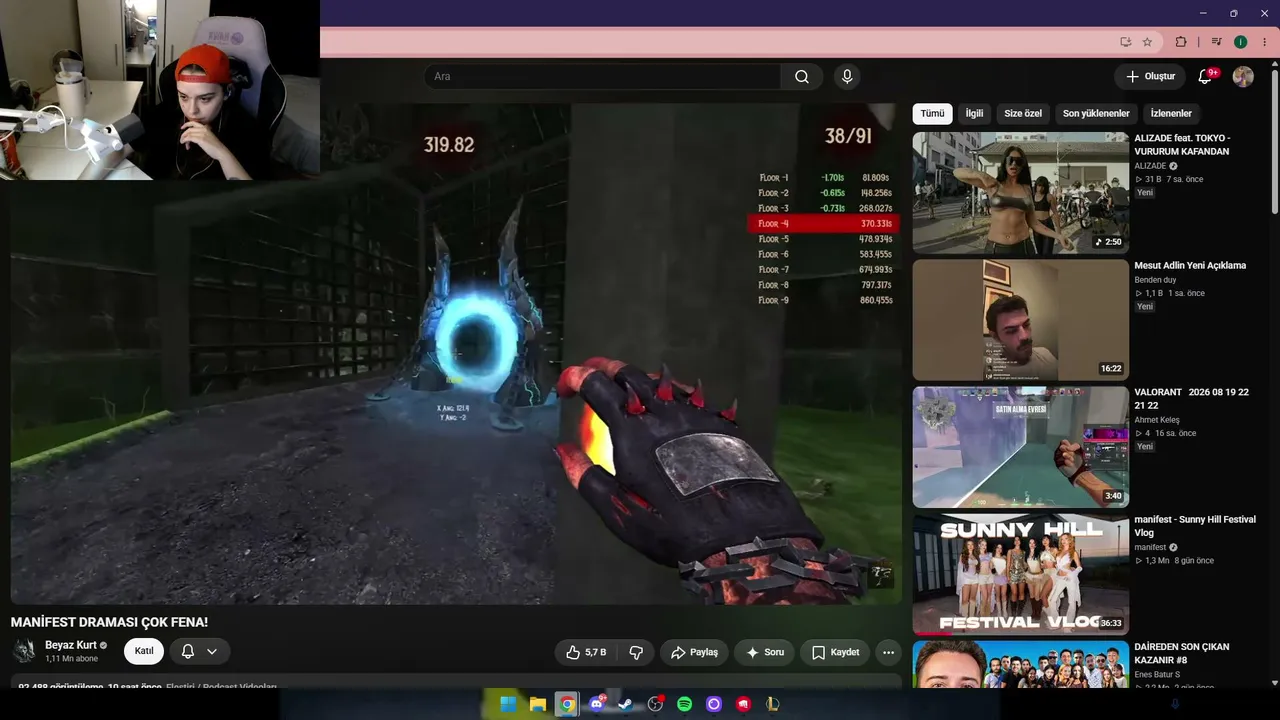Image resolution: width=1280 pixels, height=720 pixels.
Task: Select the İzlenenler filter chip
Action: (1171, 113)
